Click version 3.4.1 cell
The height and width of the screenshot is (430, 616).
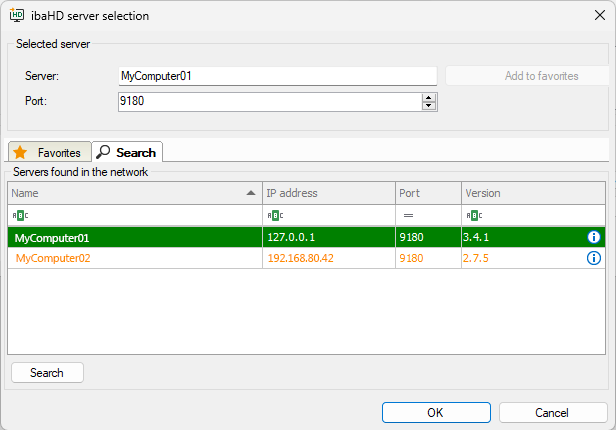[x=533, y=237]
